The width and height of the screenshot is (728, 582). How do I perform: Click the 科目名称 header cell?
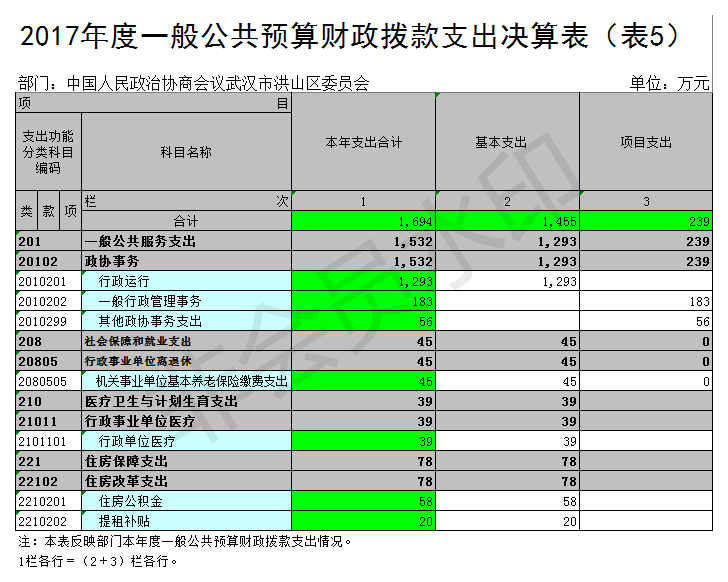[x=186, y=152]
